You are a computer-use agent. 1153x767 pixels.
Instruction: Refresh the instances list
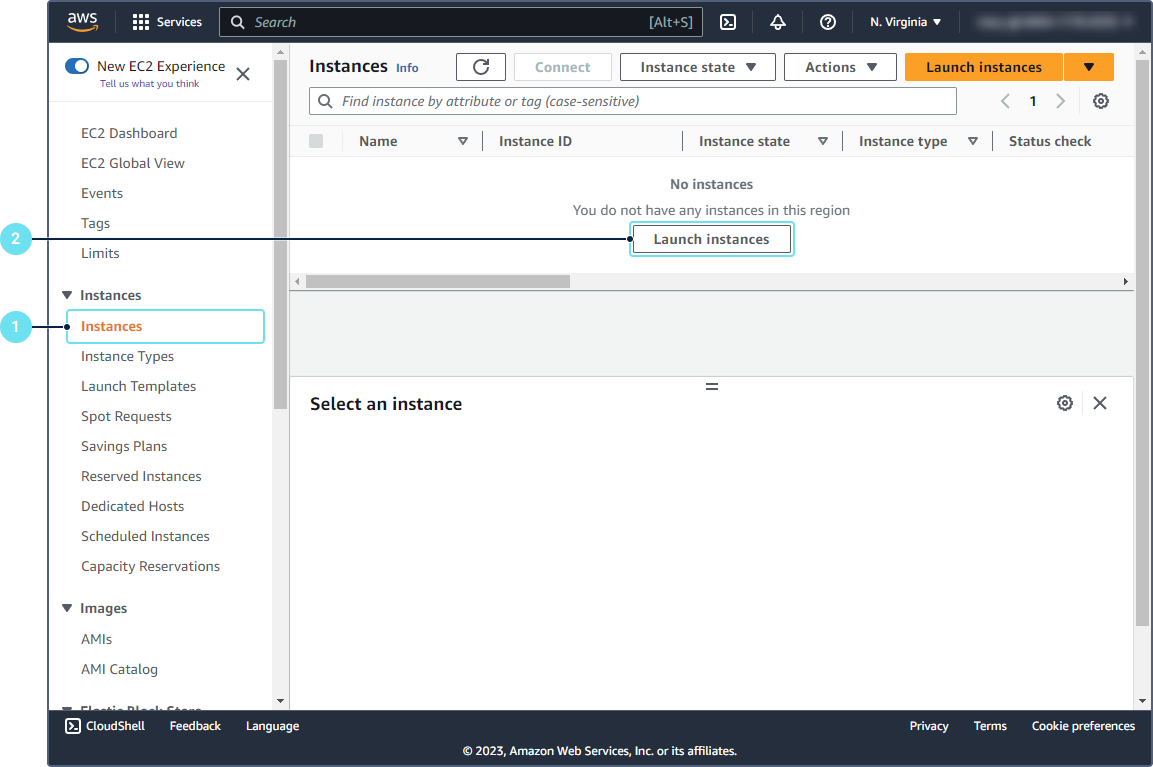pos(481,67)
